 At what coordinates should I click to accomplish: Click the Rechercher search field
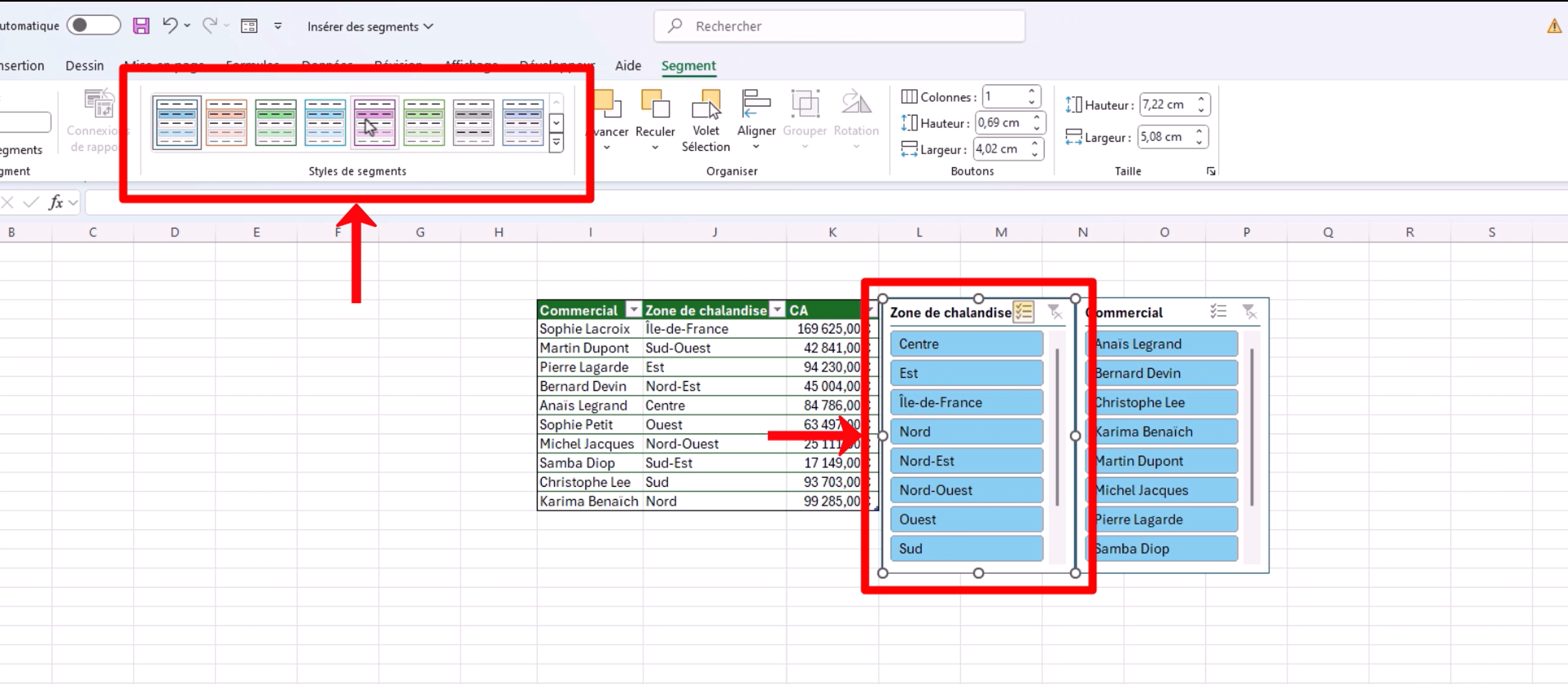[840, 26]
